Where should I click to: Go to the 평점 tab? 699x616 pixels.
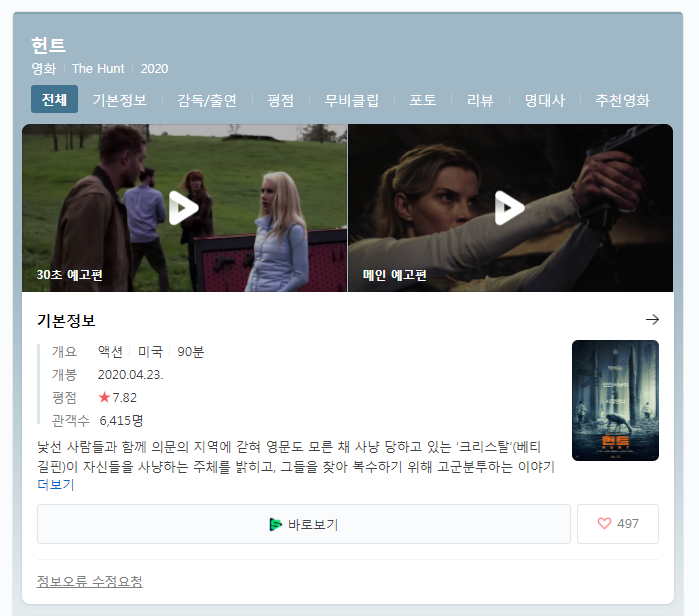pos(280,100)
